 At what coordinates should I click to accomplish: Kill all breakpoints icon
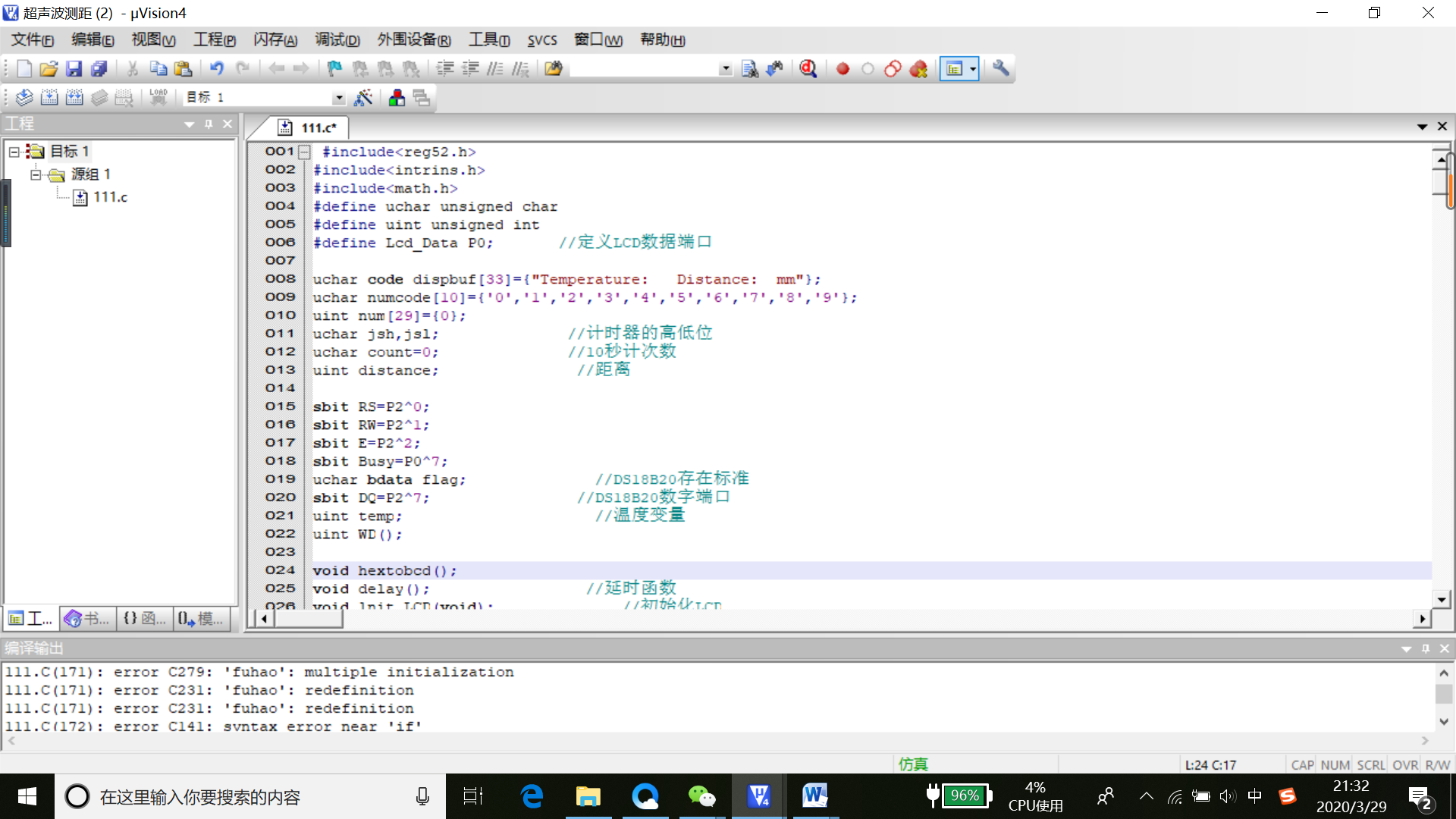(x=918, y=69)
